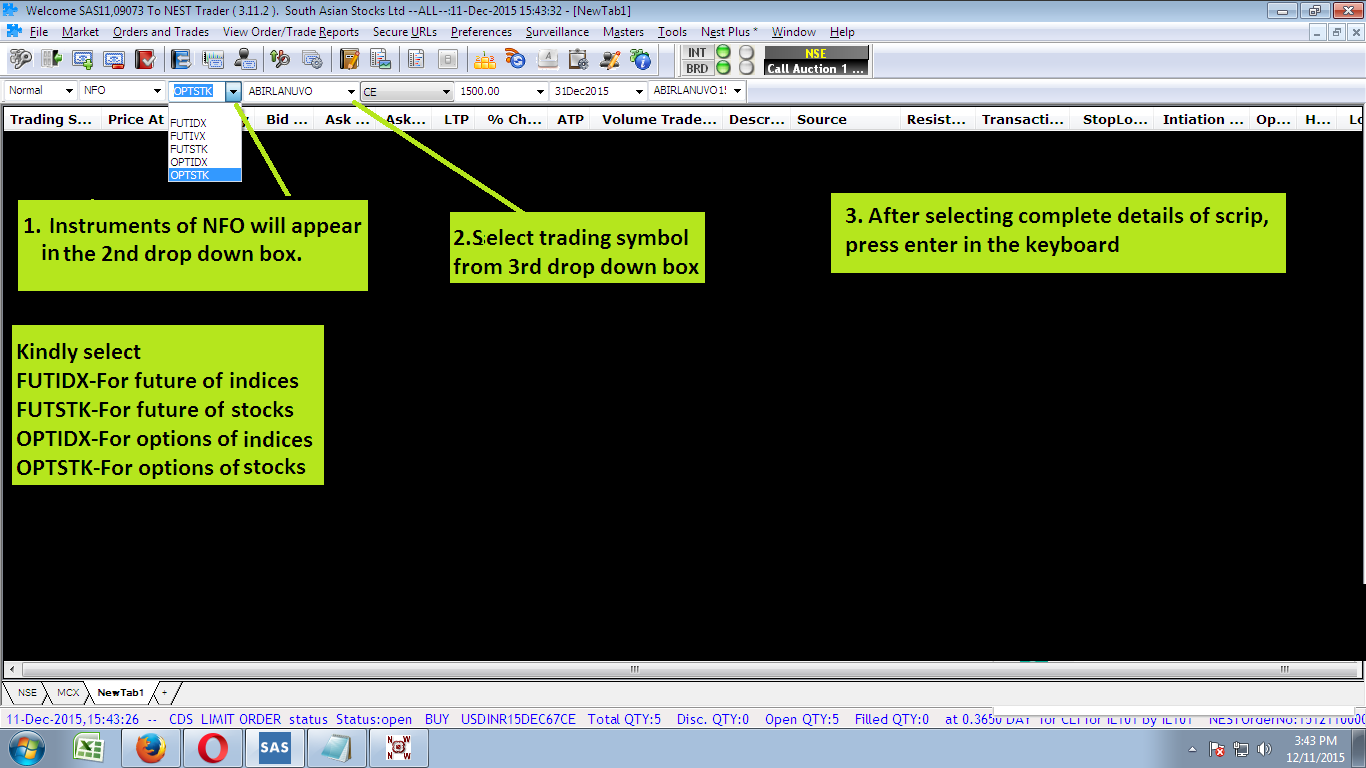The height and width of the screenshot is (768, 1366).
Task: Open the Market menu
Action: (x=80, y=32)
